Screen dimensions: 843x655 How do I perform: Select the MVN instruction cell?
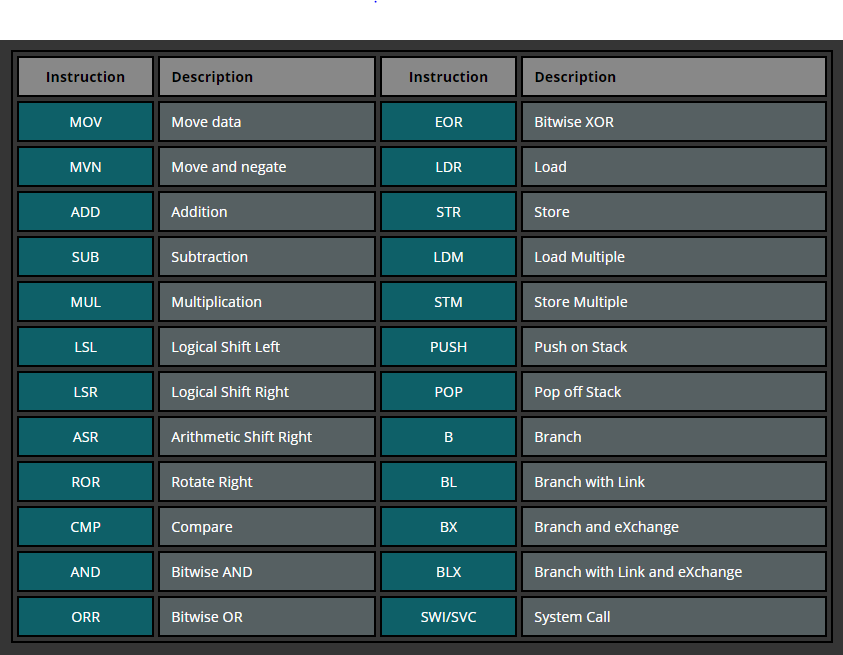click(x=85, y=167)
